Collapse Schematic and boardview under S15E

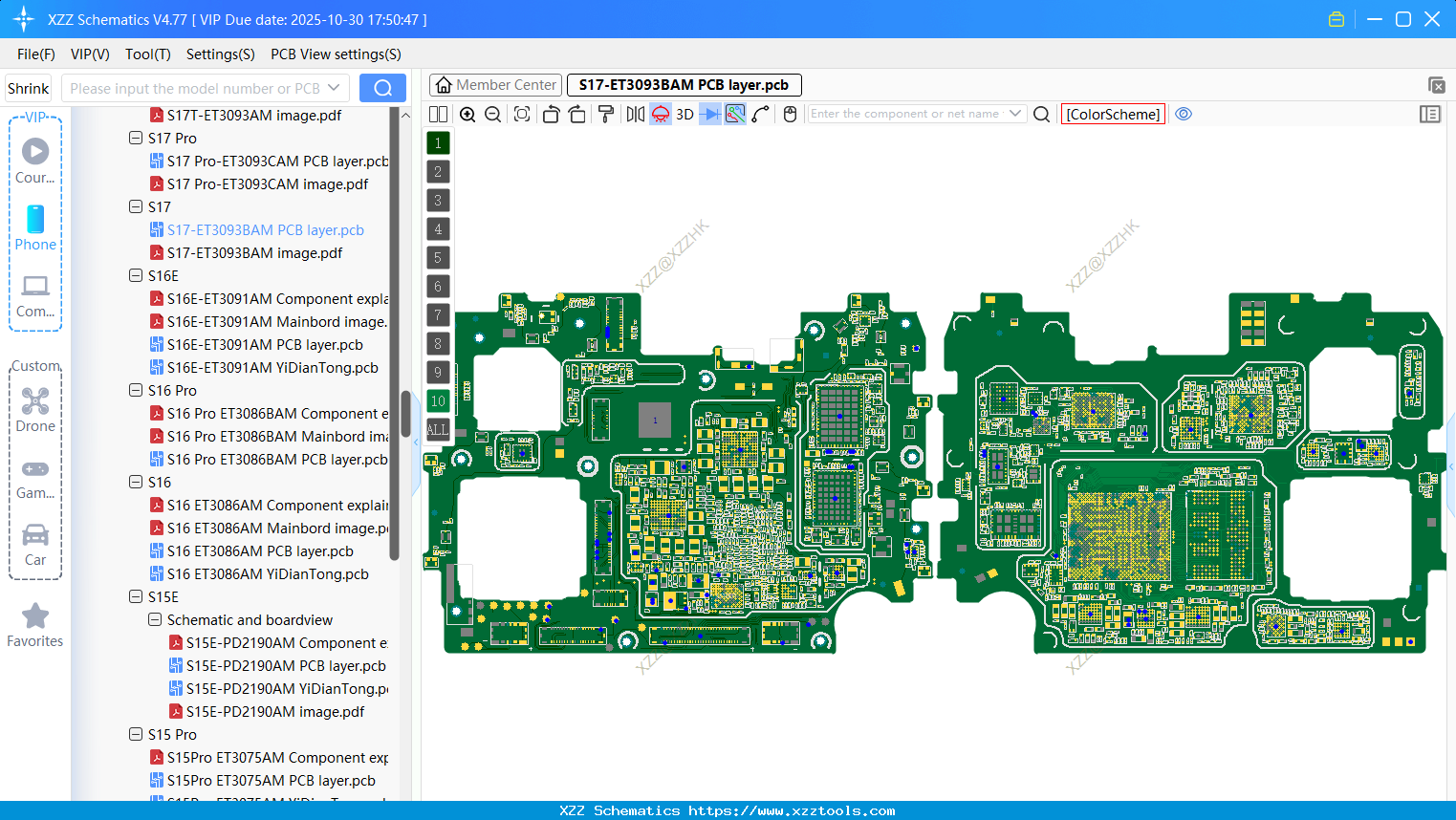click(154, 619)
